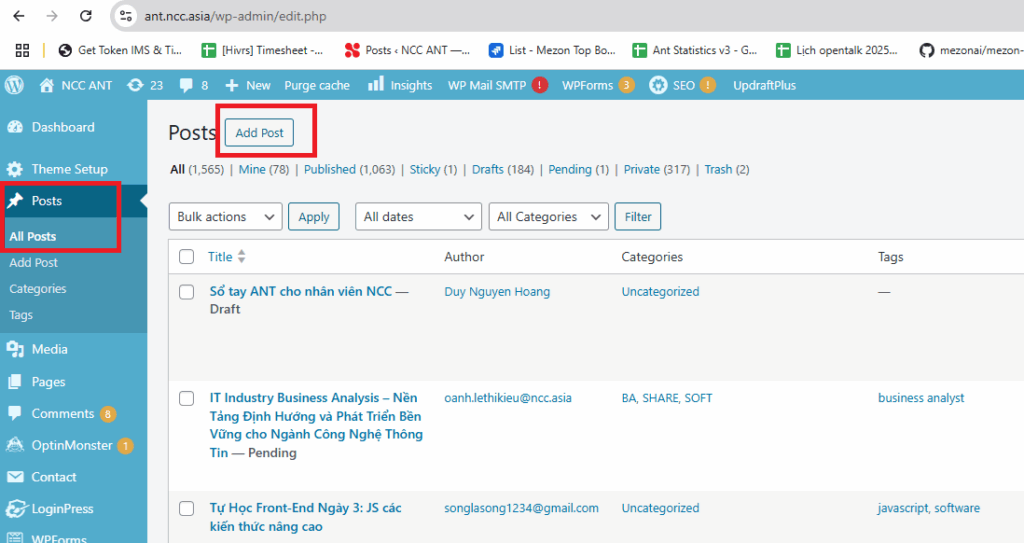Open OptinMonster in the sidebar

pos(73,446)
